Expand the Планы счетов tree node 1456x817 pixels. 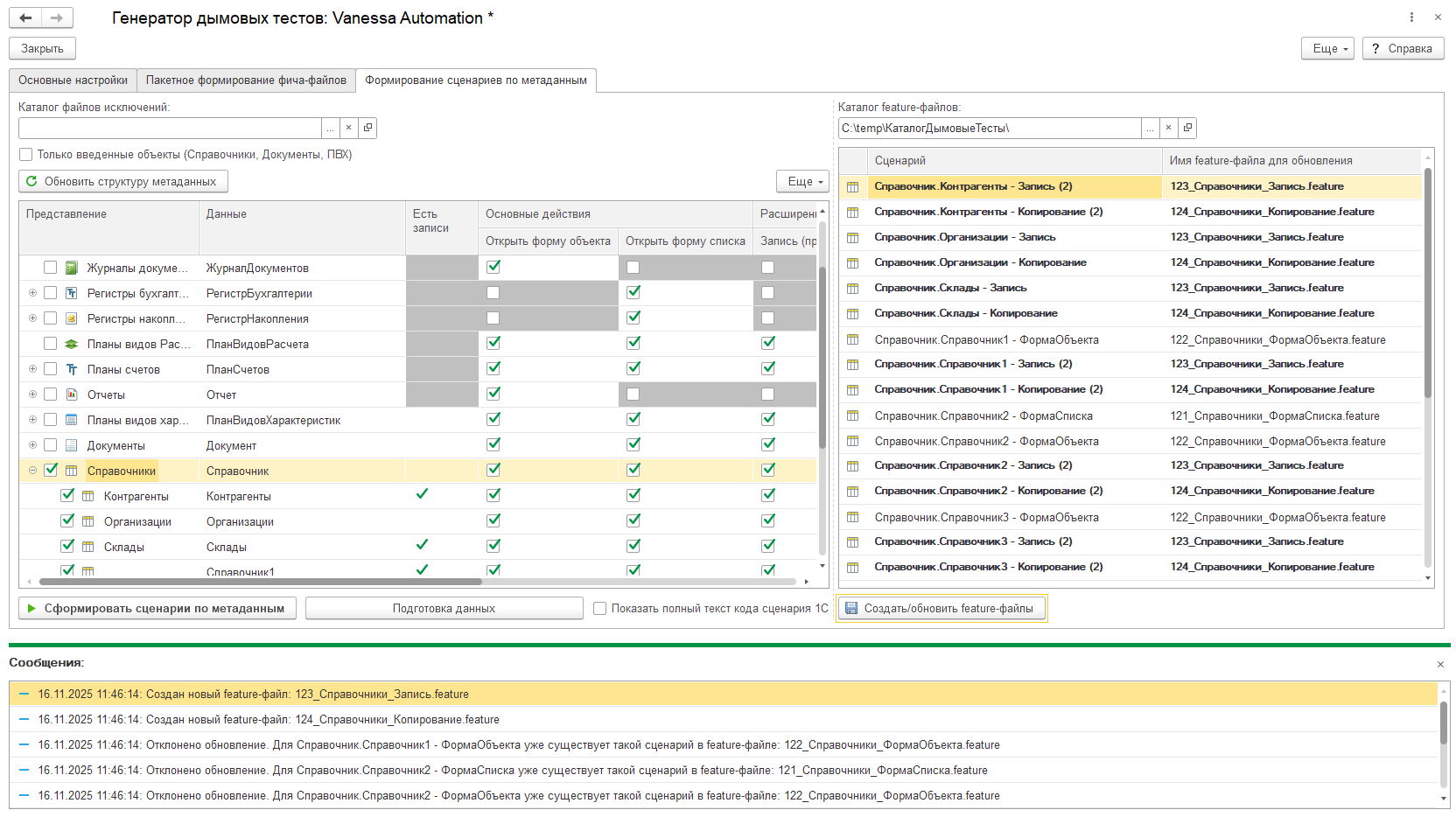click(32, 369)
